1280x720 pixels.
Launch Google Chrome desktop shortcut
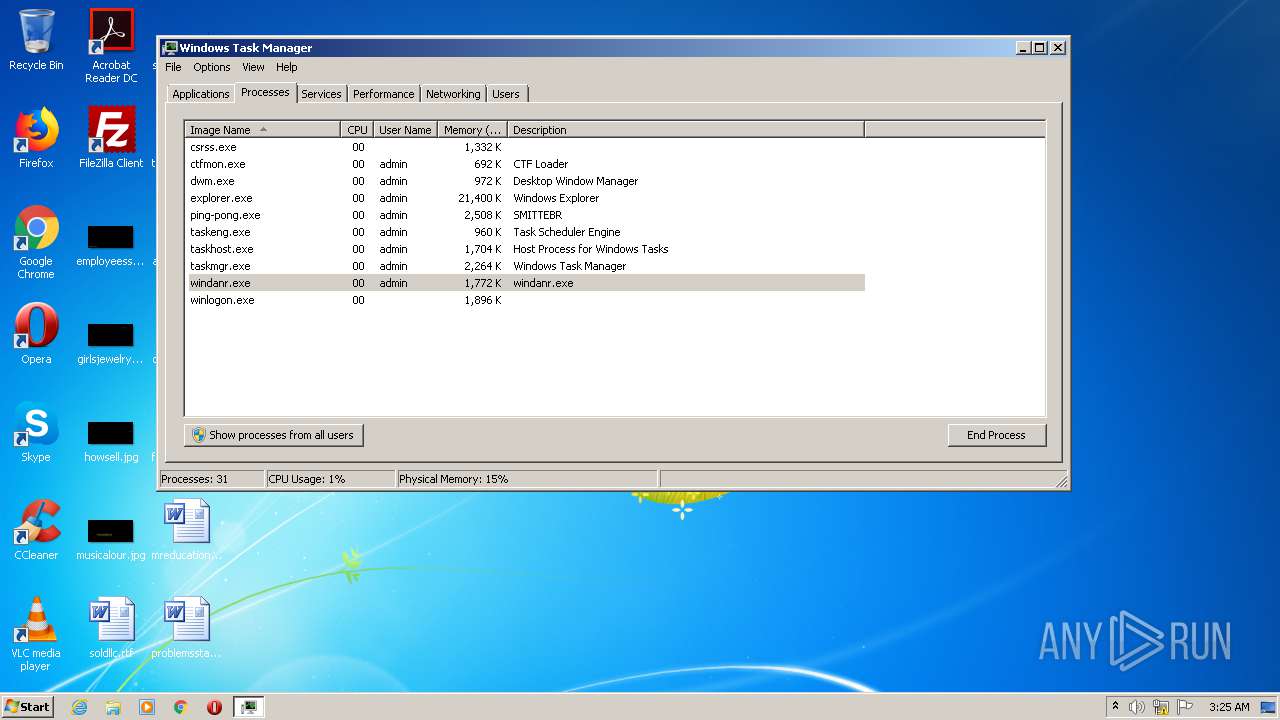coord(36,242)
